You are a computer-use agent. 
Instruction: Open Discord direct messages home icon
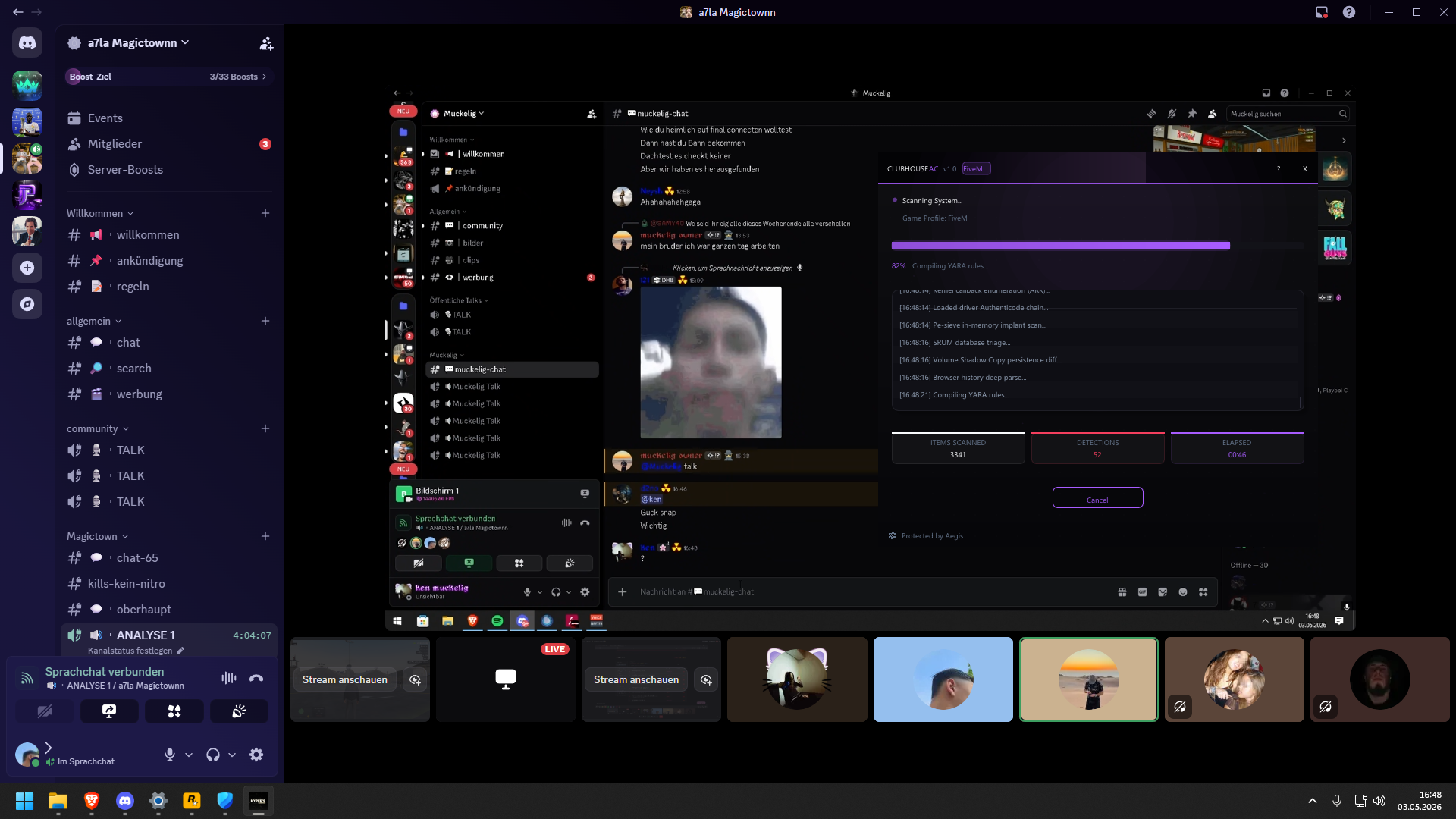27,42
